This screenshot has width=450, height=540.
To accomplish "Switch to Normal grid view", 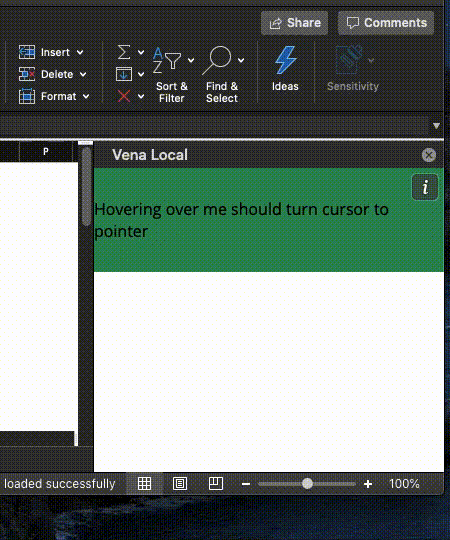I will (x=144, y=484).
